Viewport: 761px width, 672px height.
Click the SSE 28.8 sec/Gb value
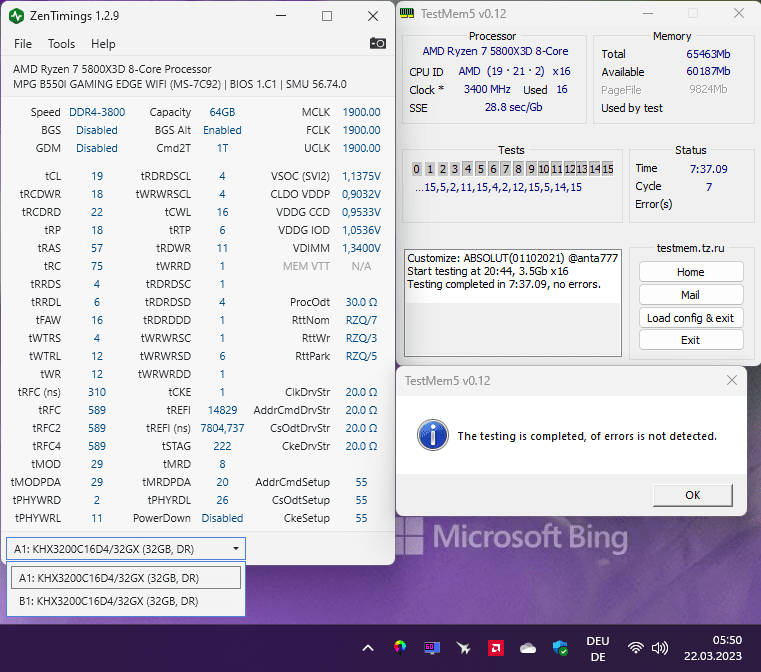click(513, 107)
